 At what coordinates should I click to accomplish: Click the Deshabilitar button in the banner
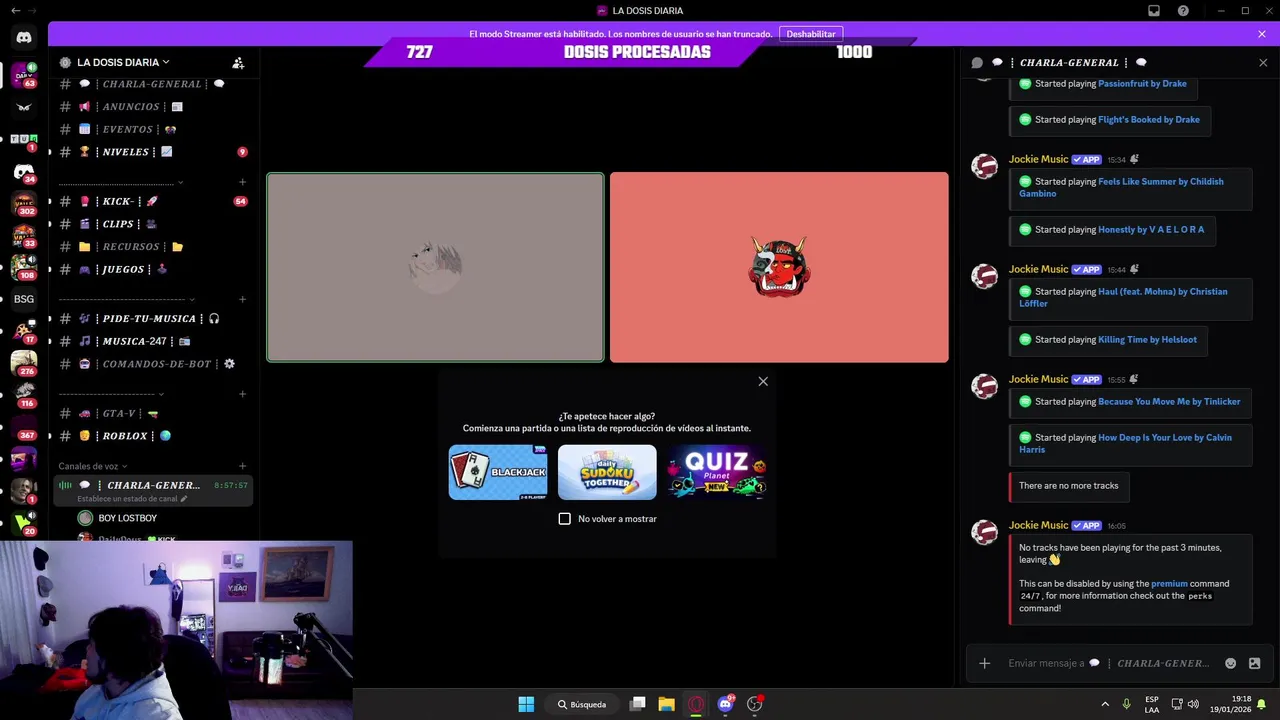tap(811, 34)
